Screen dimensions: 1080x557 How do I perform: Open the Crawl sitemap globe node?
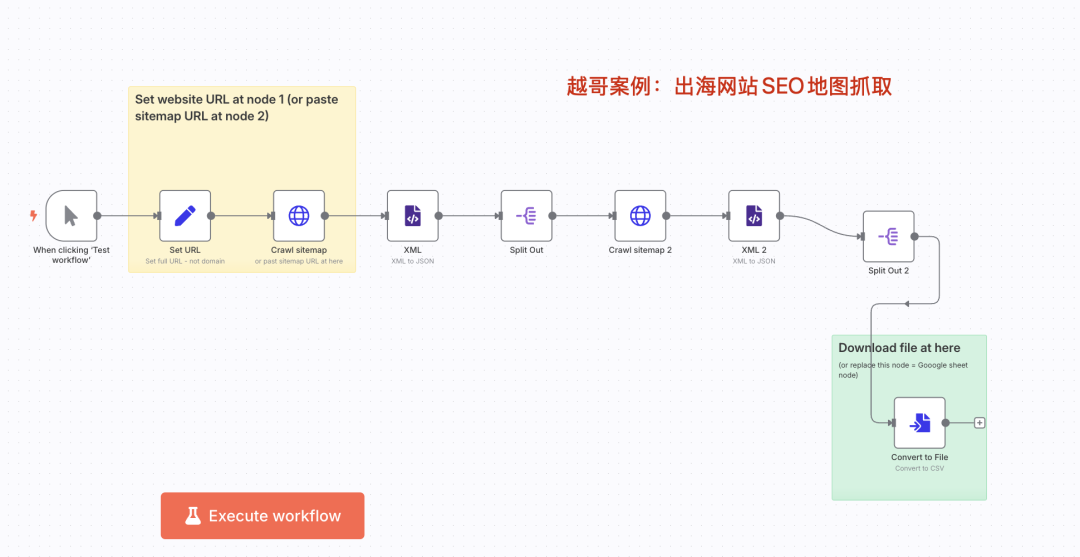tap(299, 216)
